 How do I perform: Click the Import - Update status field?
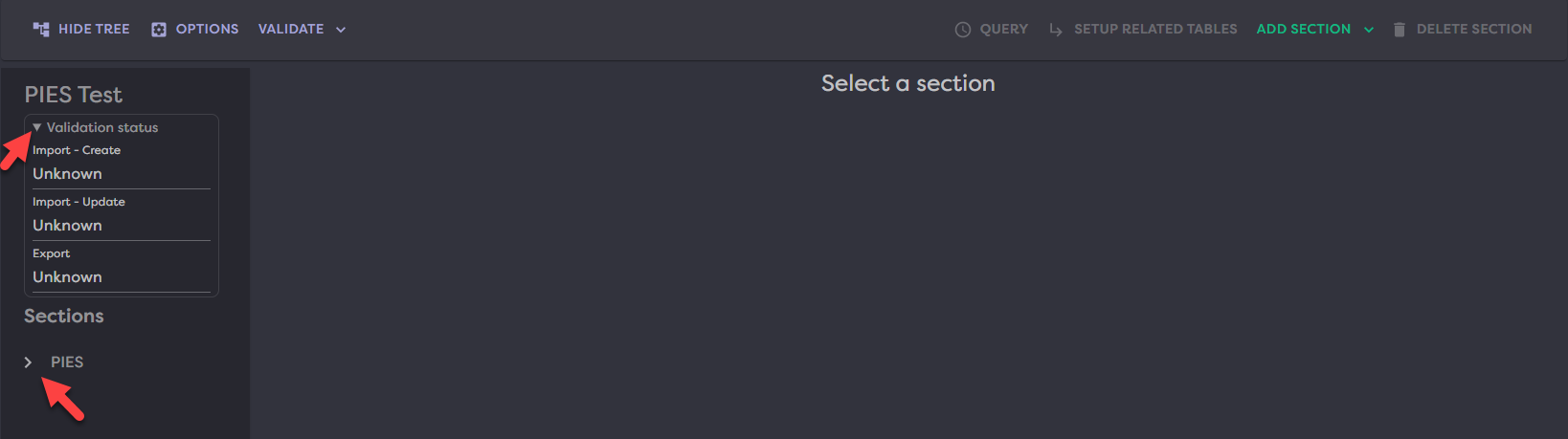121,226
